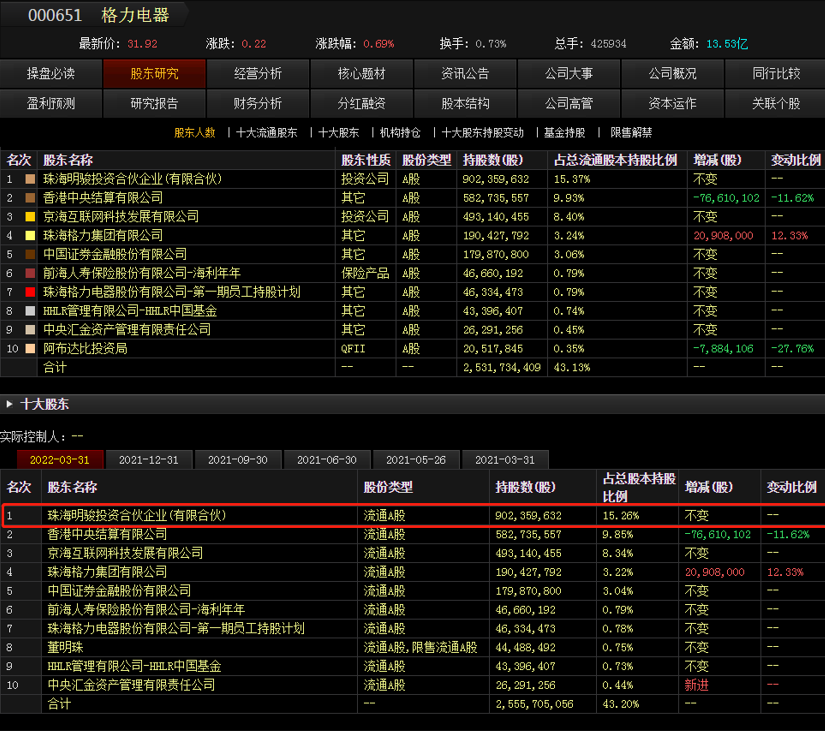The height and width of the screenshot is (731, 825).
Task: Click swatch beside 珠海格力集团有限公司 in top table
Action: click(x=31, y=235)
